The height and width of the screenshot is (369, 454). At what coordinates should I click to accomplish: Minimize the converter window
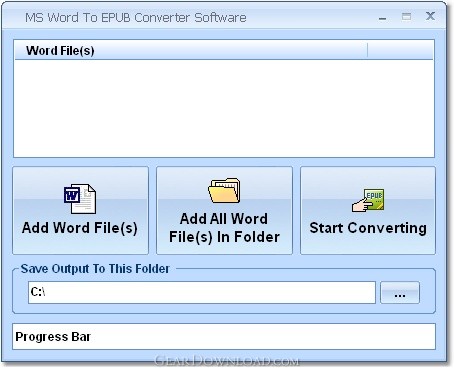click(383, 17)
